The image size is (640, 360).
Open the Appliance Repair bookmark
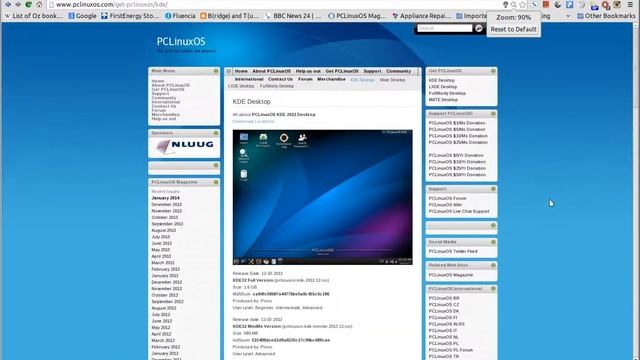(421, 16)
